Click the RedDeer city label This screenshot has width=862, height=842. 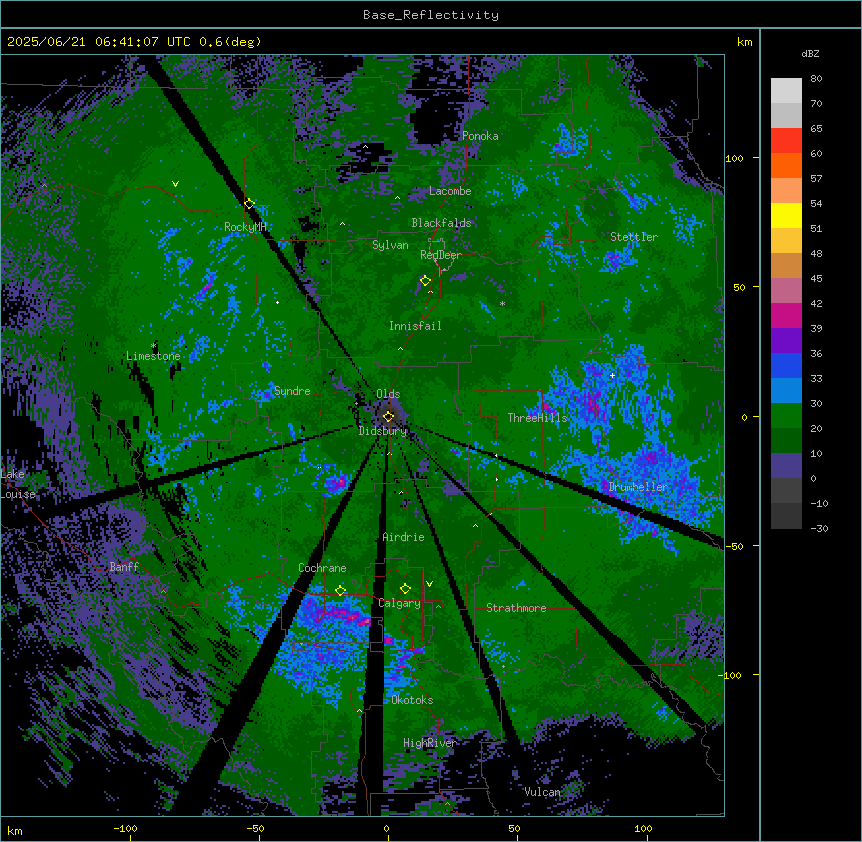(x=441, y=255)
